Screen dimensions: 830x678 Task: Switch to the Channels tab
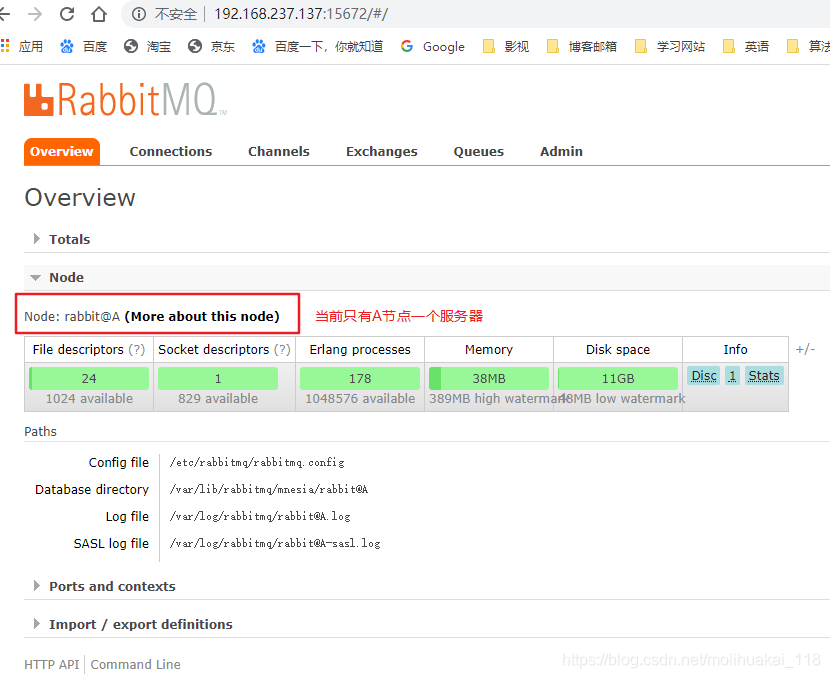point(278,151)
